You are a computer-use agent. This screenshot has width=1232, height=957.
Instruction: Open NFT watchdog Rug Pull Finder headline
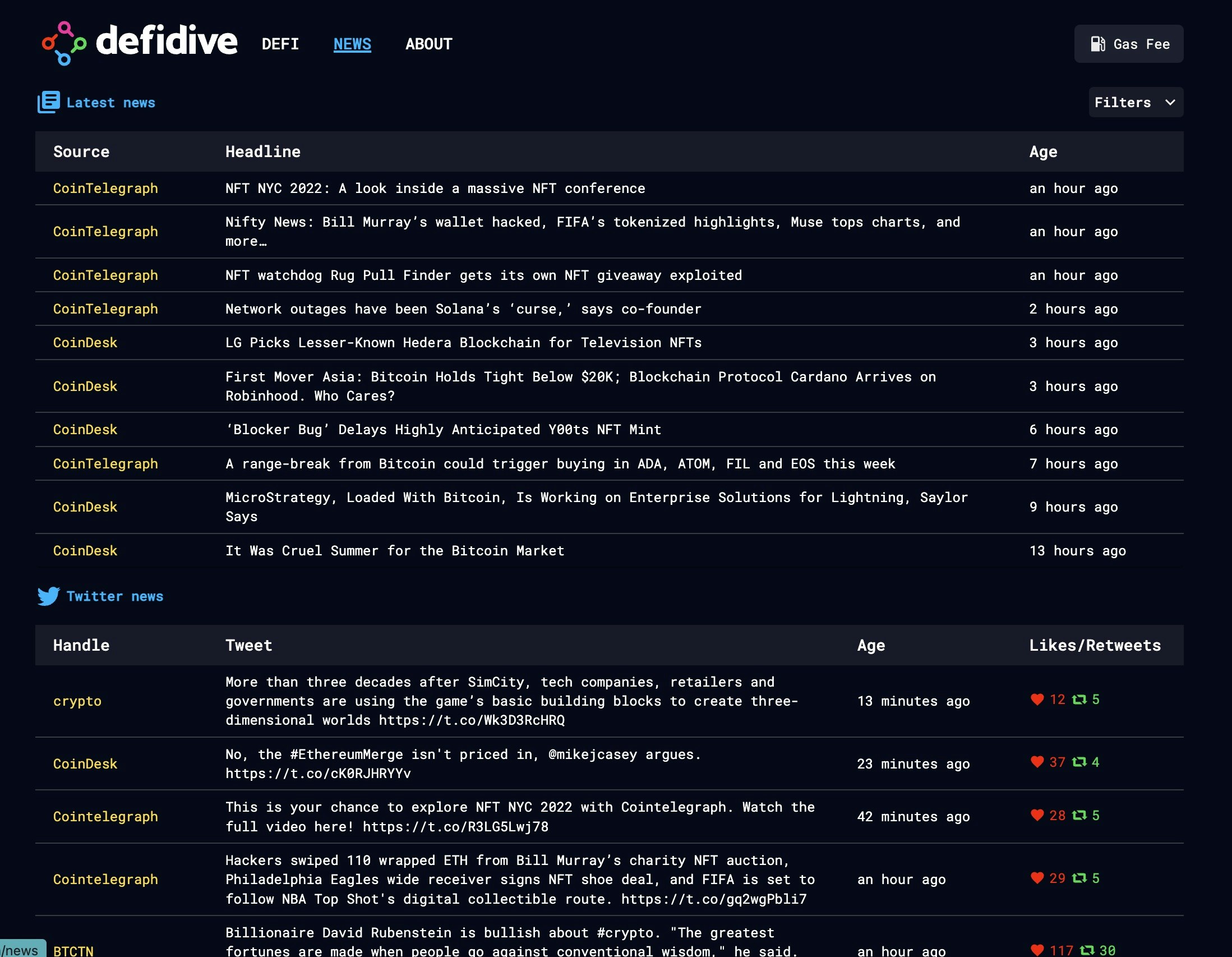[483, 275]
